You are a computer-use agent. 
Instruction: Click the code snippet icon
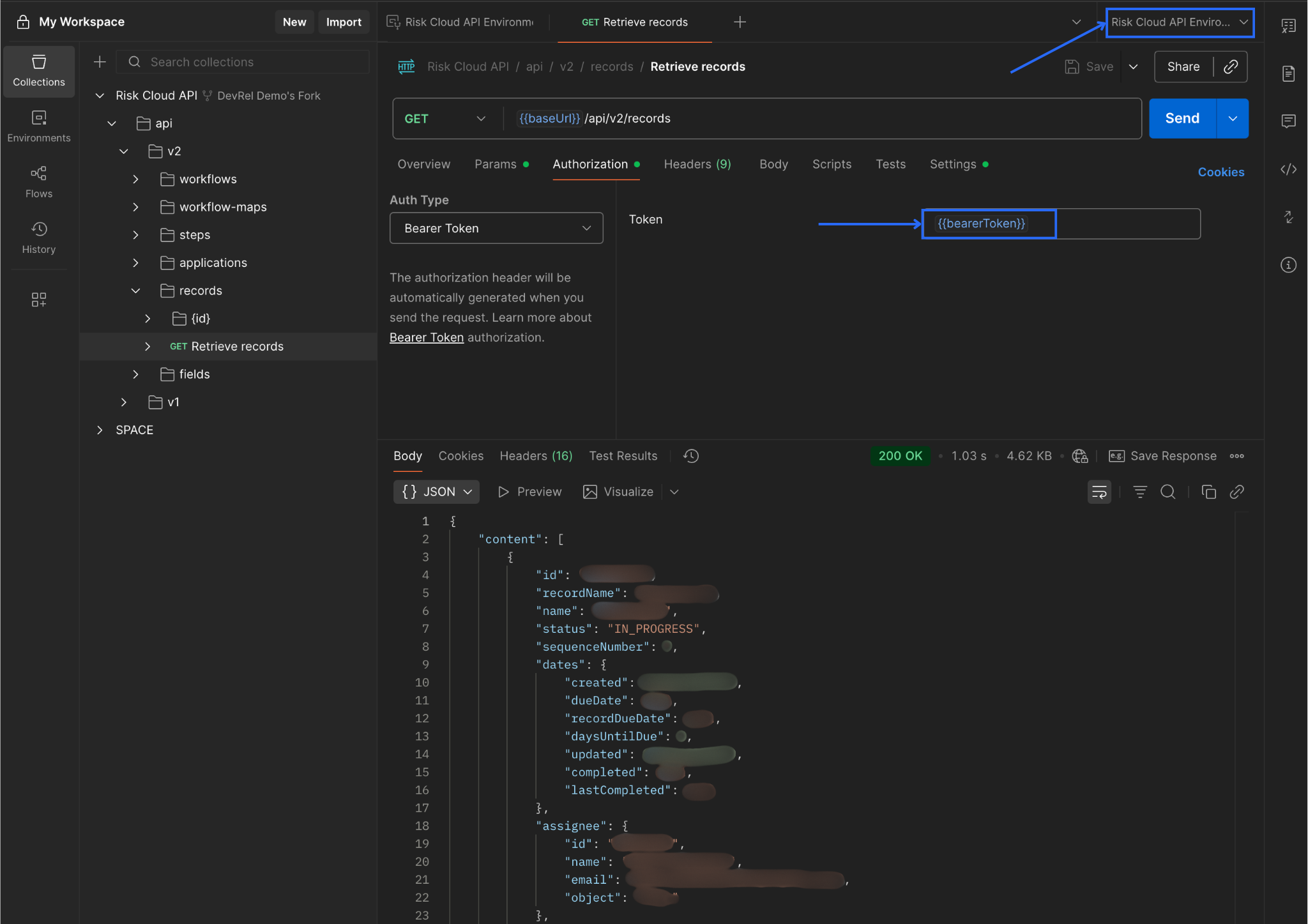pyautogui.click(x=1288, y=169)
